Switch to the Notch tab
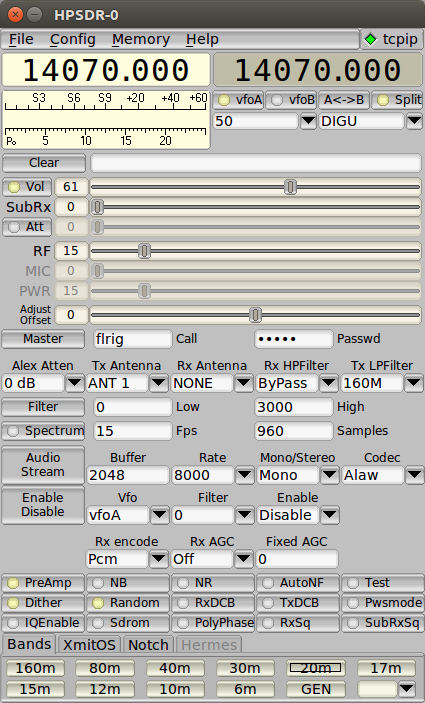425x703 pixels. (148, 645)
